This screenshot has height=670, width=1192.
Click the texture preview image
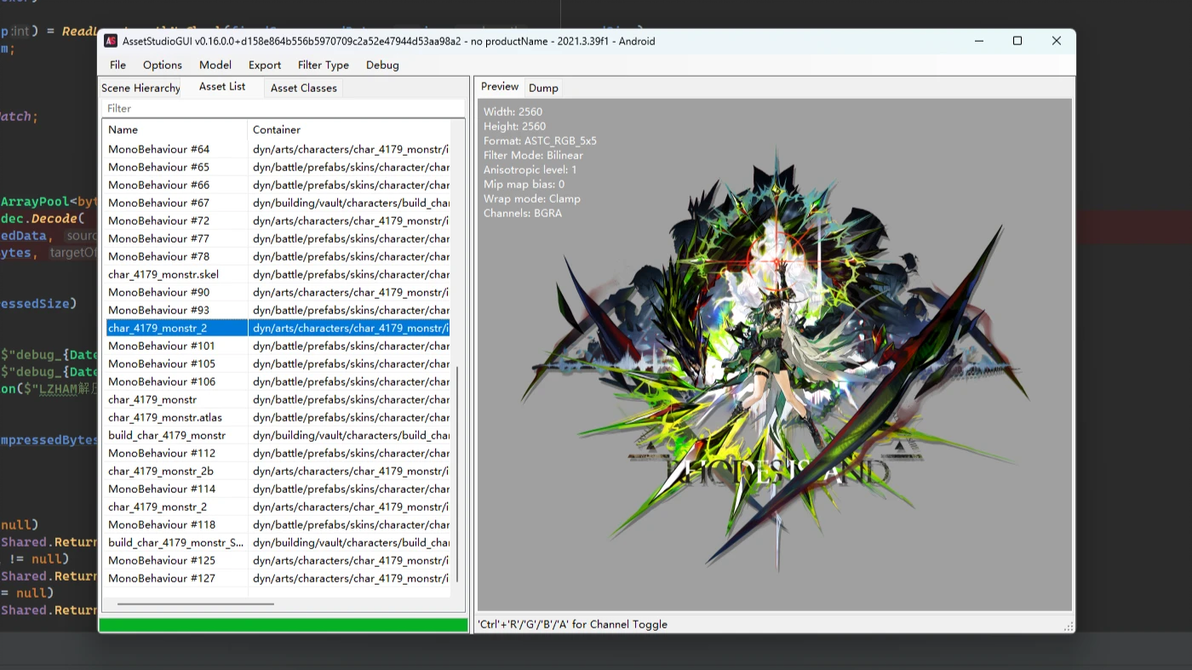point(775,355)
